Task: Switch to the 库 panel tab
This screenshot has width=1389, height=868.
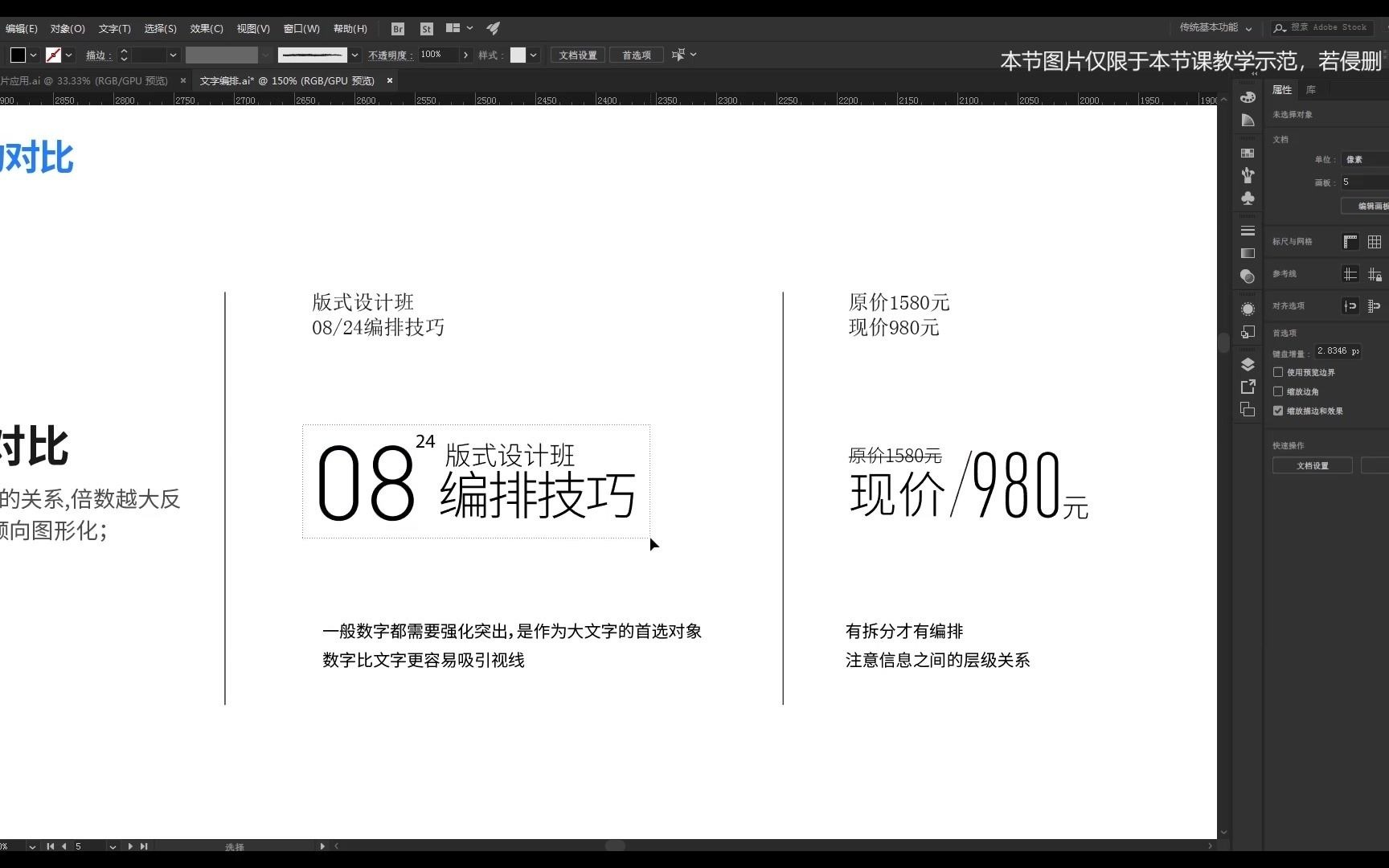Action: (1311, 89)
